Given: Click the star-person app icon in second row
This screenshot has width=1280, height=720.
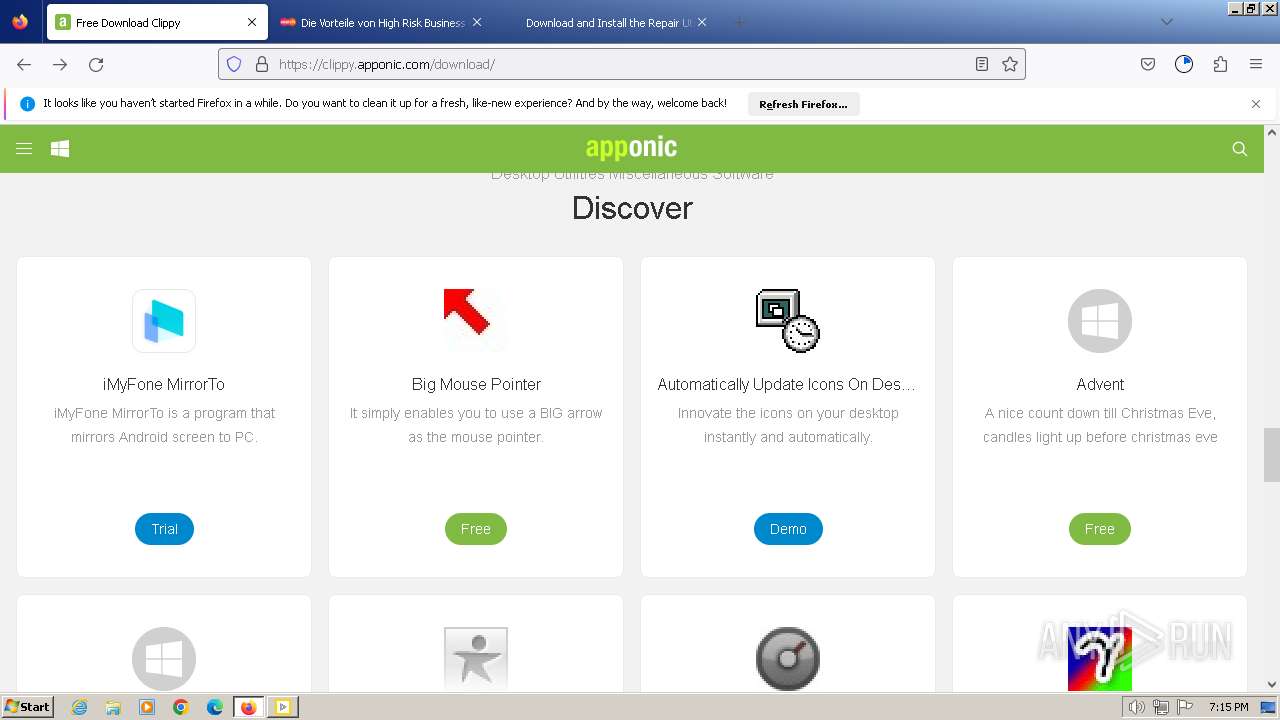Looking at the screenshot, I should click(x=476, y=658).
